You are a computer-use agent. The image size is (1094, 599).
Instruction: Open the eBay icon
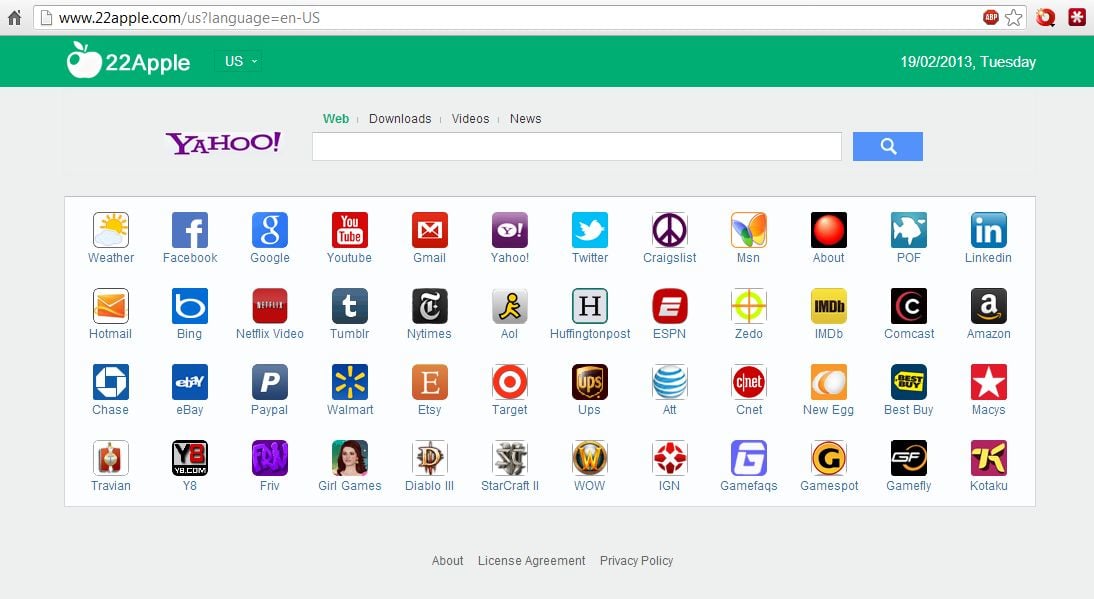[x=190, y=382]
